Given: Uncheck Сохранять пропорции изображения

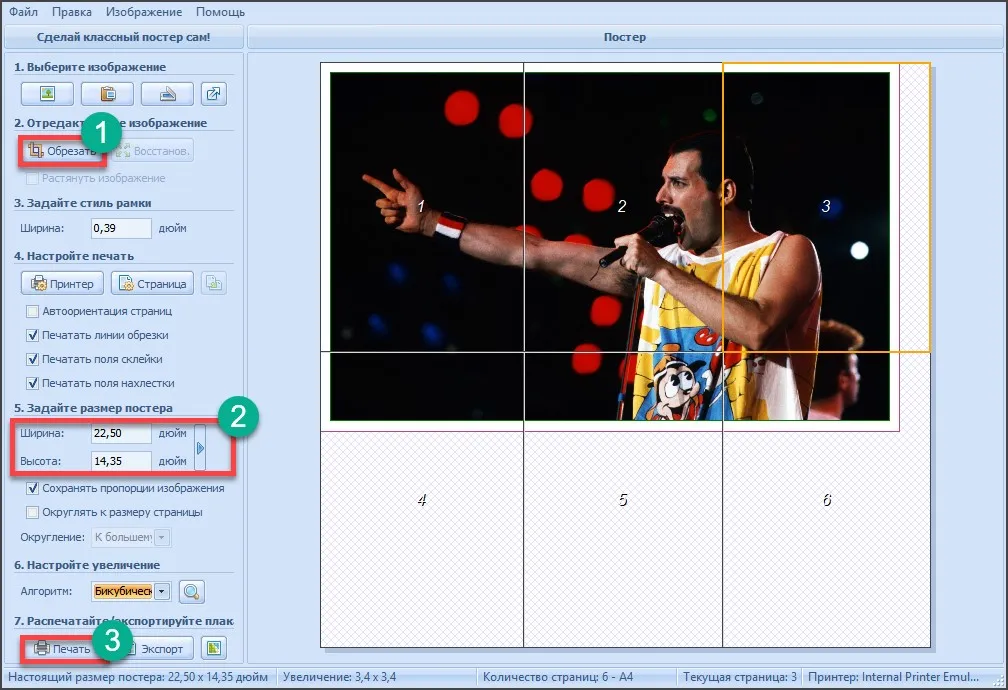Looking at the screenshot, I should (x=32, y=489).
